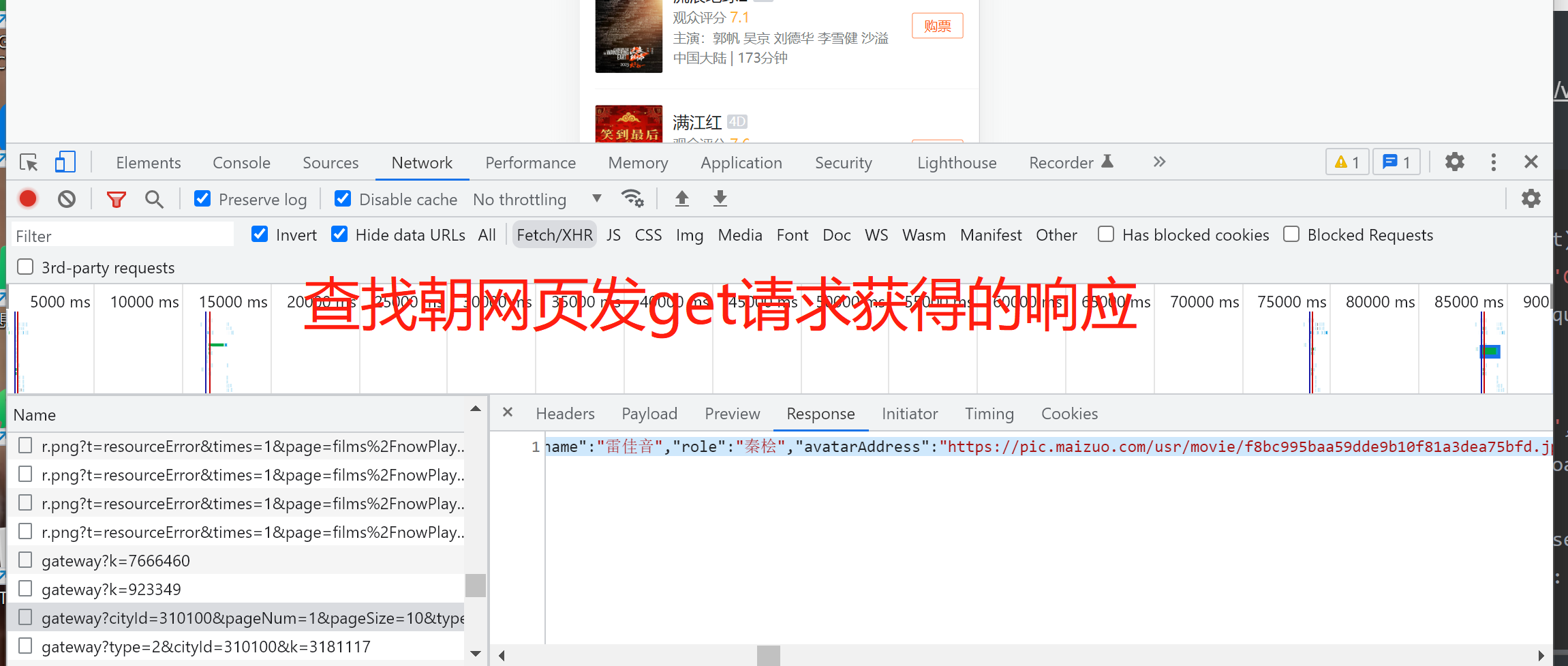Disable the Preserve log checkbox
This screenshot has height=666, width=1568.
(x=202, y=198)
